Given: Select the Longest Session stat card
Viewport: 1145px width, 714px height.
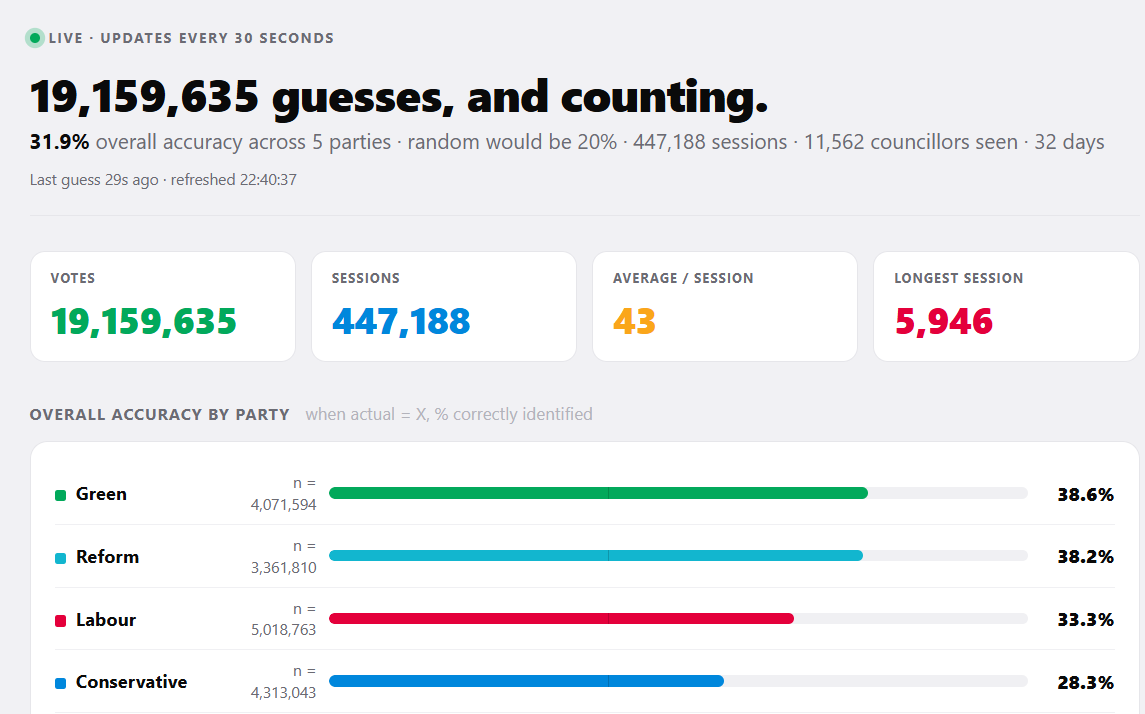Looking at the screenshot, I should (x=1006, y=307).
